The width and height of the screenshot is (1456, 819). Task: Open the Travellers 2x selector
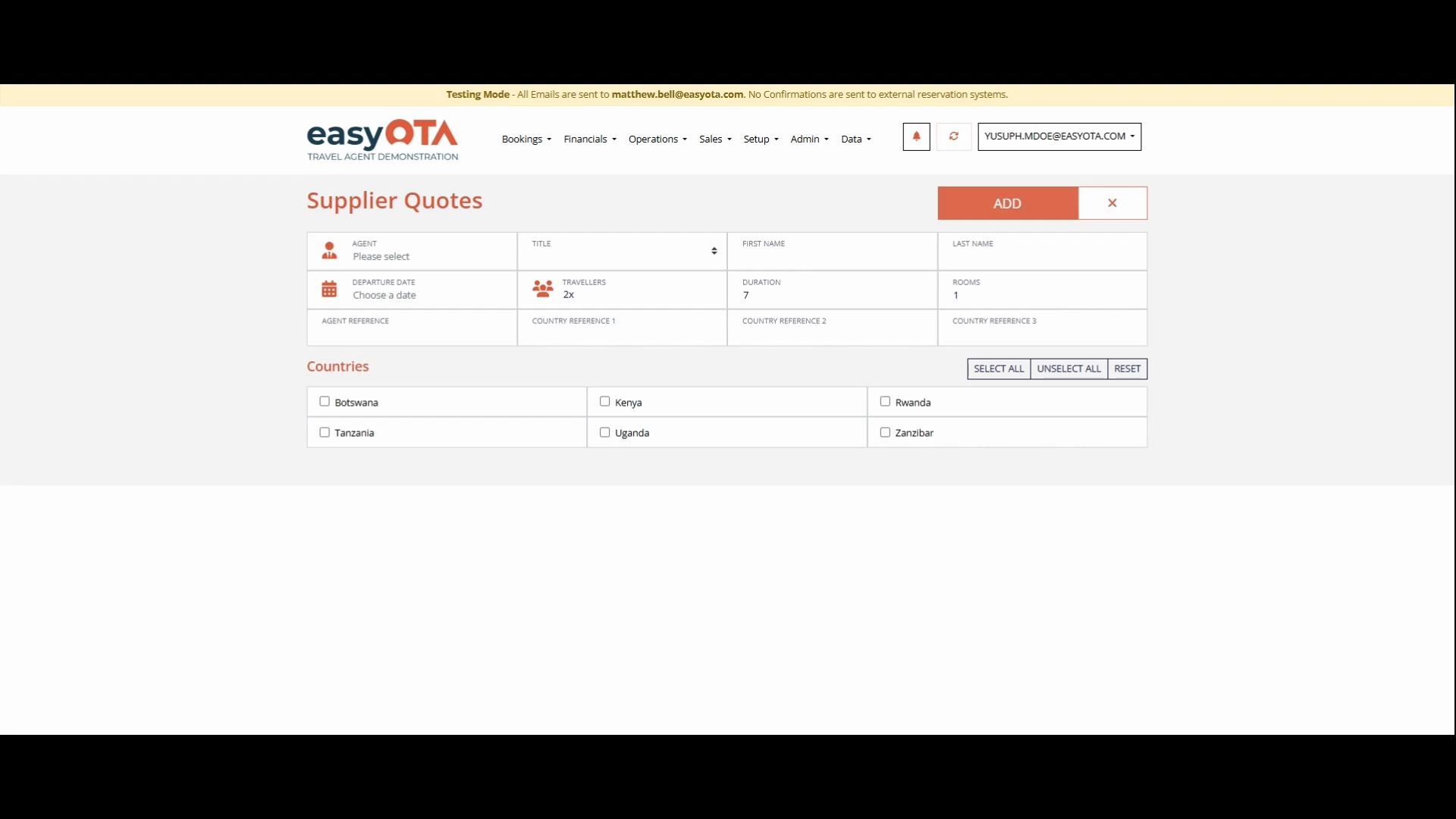tap(622, 290)
